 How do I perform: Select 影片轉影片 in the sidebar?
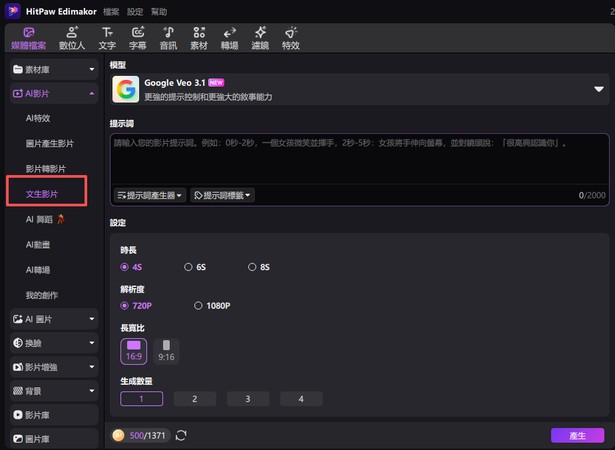point(45,169)
